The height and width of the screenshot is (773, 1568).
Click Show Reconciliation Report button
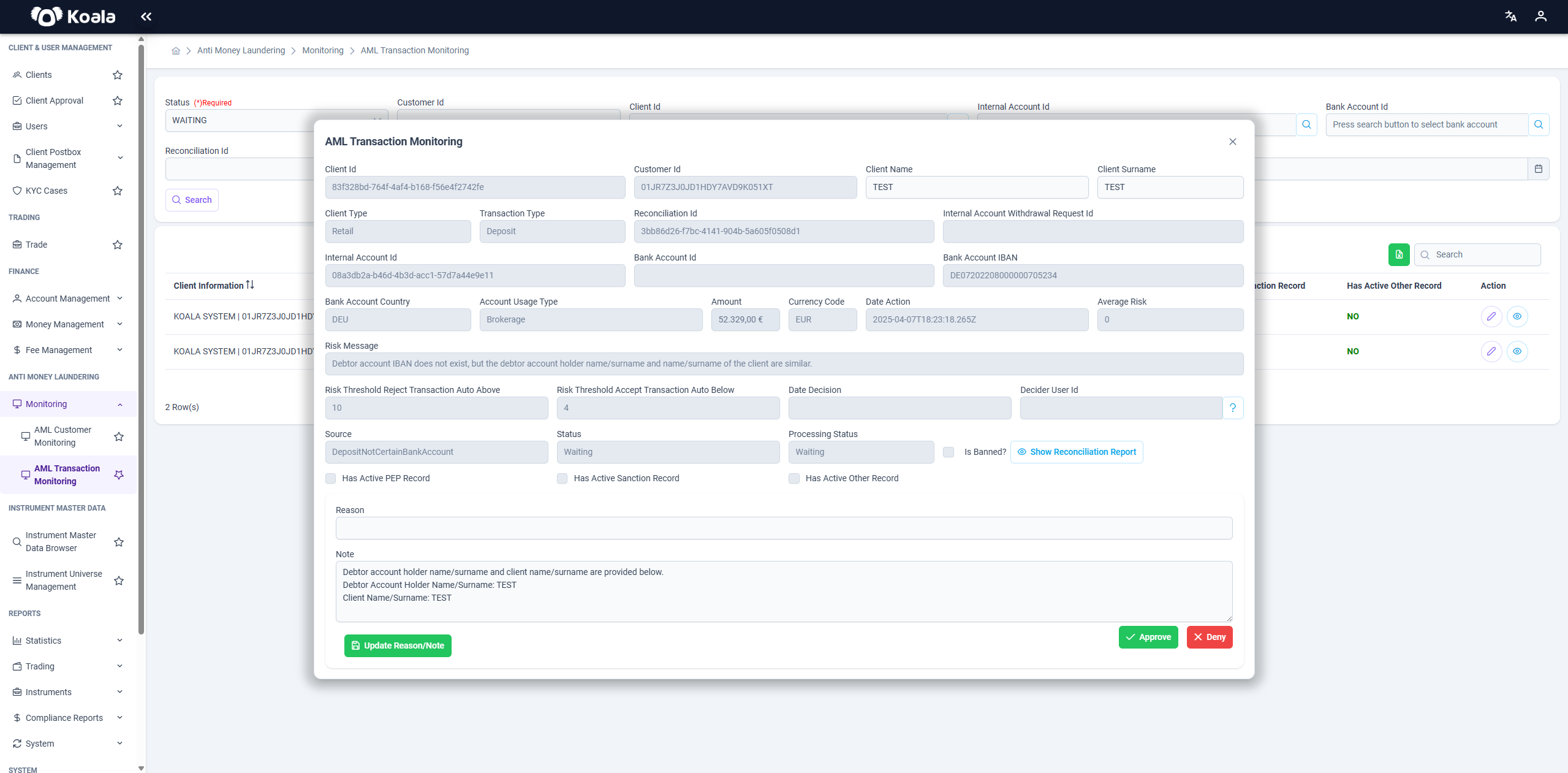coord(1077,452)
